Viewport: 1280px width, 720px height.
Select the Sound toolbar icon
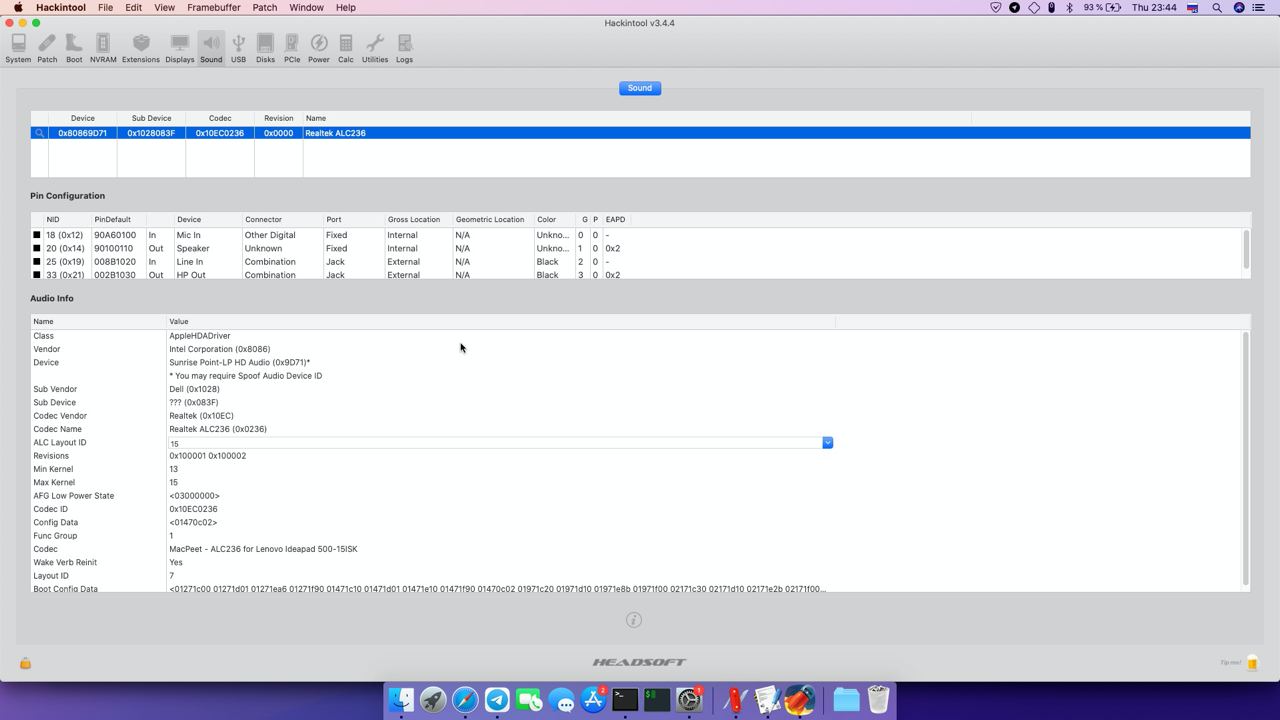click(211, 48)
